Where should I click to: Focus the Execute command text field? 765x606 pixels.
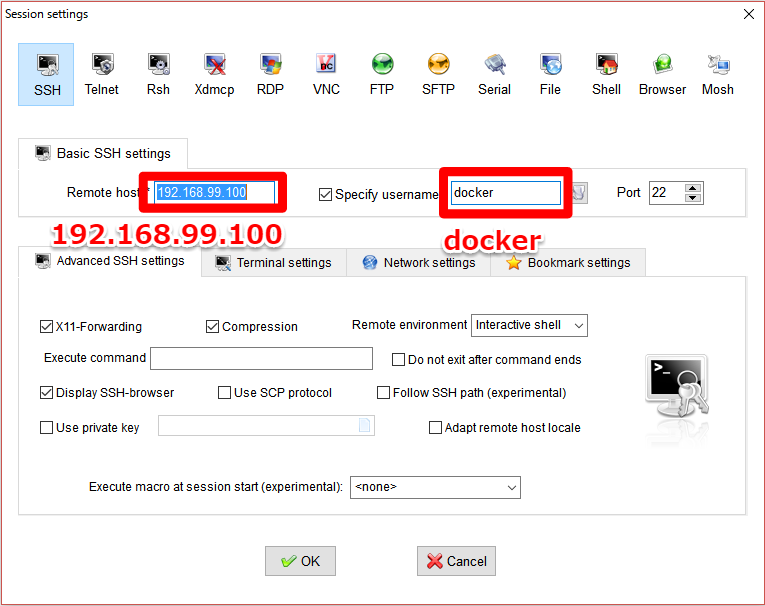pyautogui.click(x=262, y=359)
